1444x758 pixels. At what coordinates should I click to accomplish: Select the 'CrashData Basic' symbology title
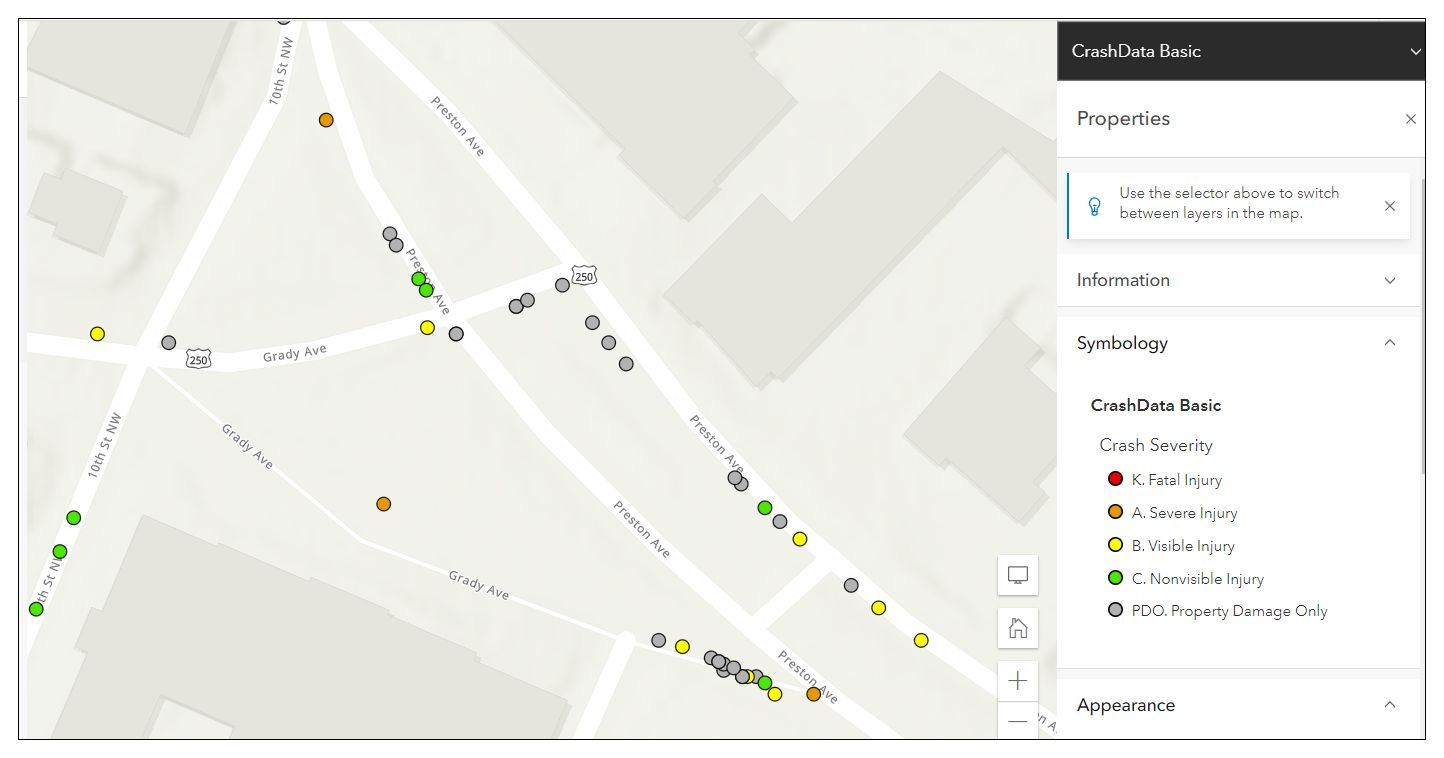click(1156, 406)
